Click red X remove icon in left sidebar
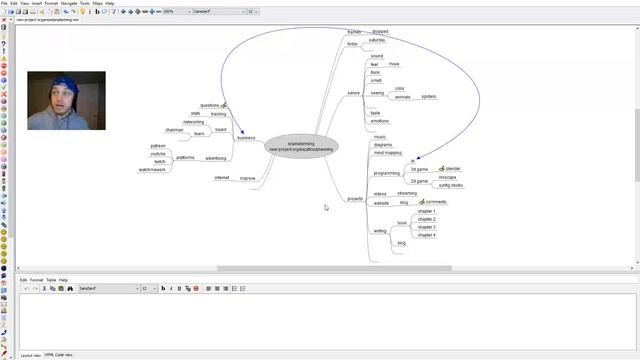Image resolution: width=640 pixels, height=360 pixels. tap(4, 20)
